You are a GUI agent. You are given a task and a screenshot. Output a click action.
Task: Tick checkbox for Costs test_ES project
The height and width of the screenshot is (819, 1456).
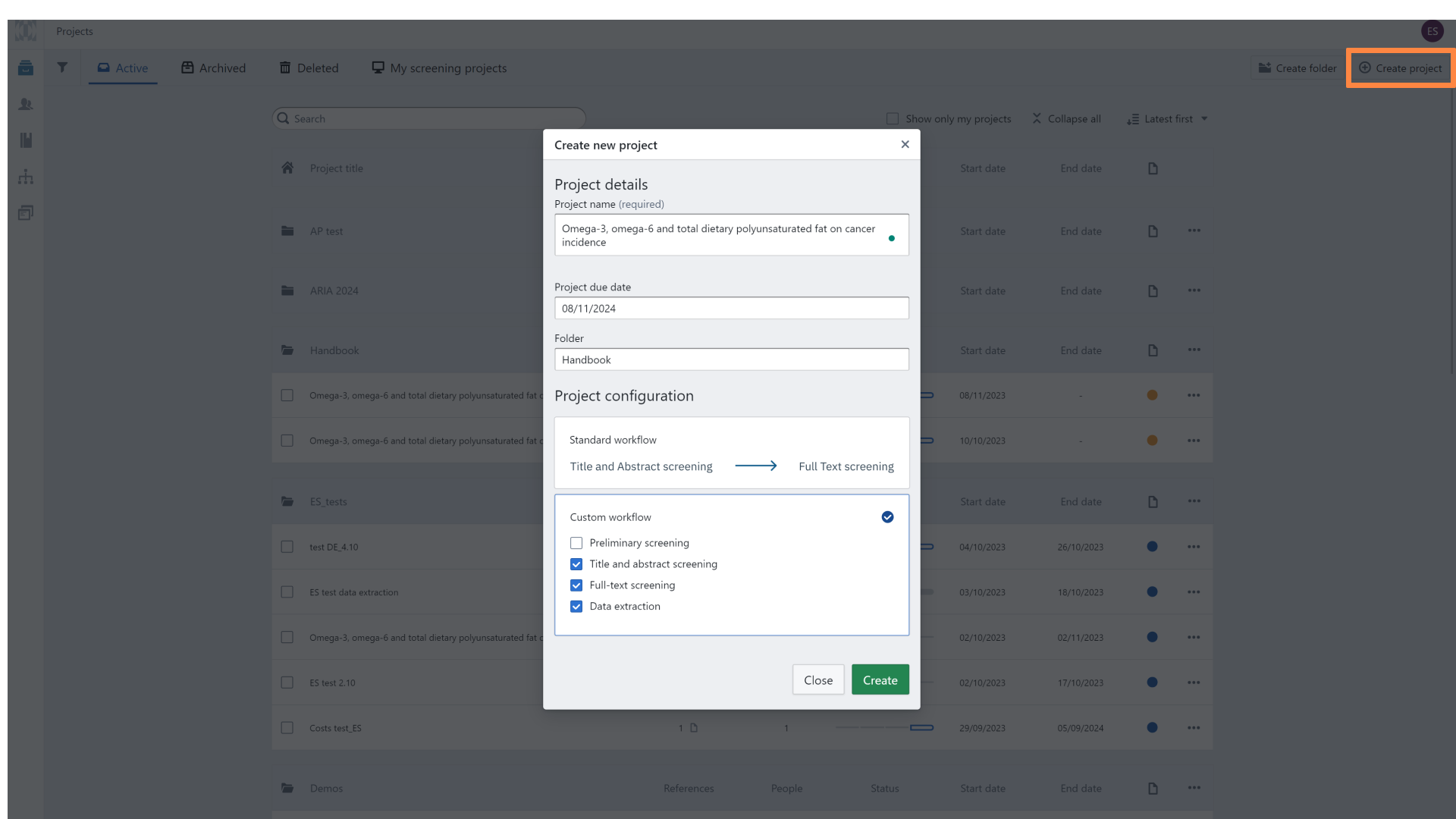[287, 728]
